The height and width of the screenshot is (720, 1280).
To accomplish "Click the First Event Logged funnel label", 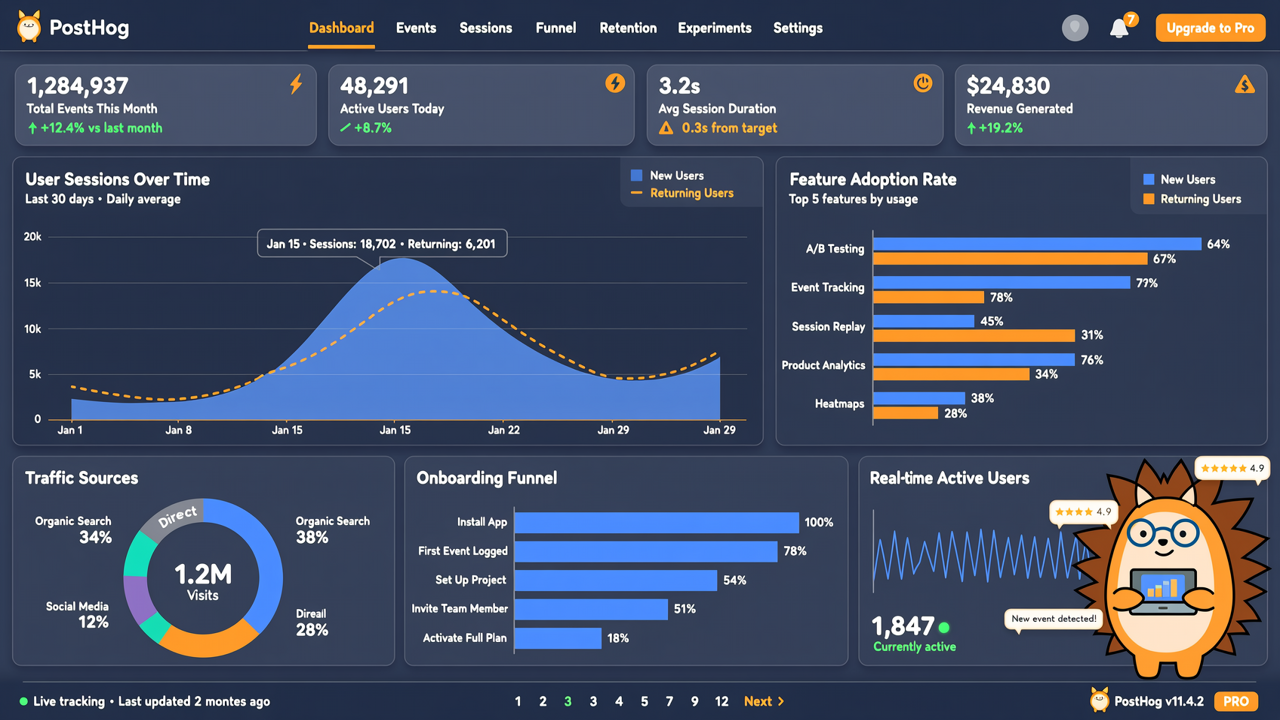I will click(463, 551).
